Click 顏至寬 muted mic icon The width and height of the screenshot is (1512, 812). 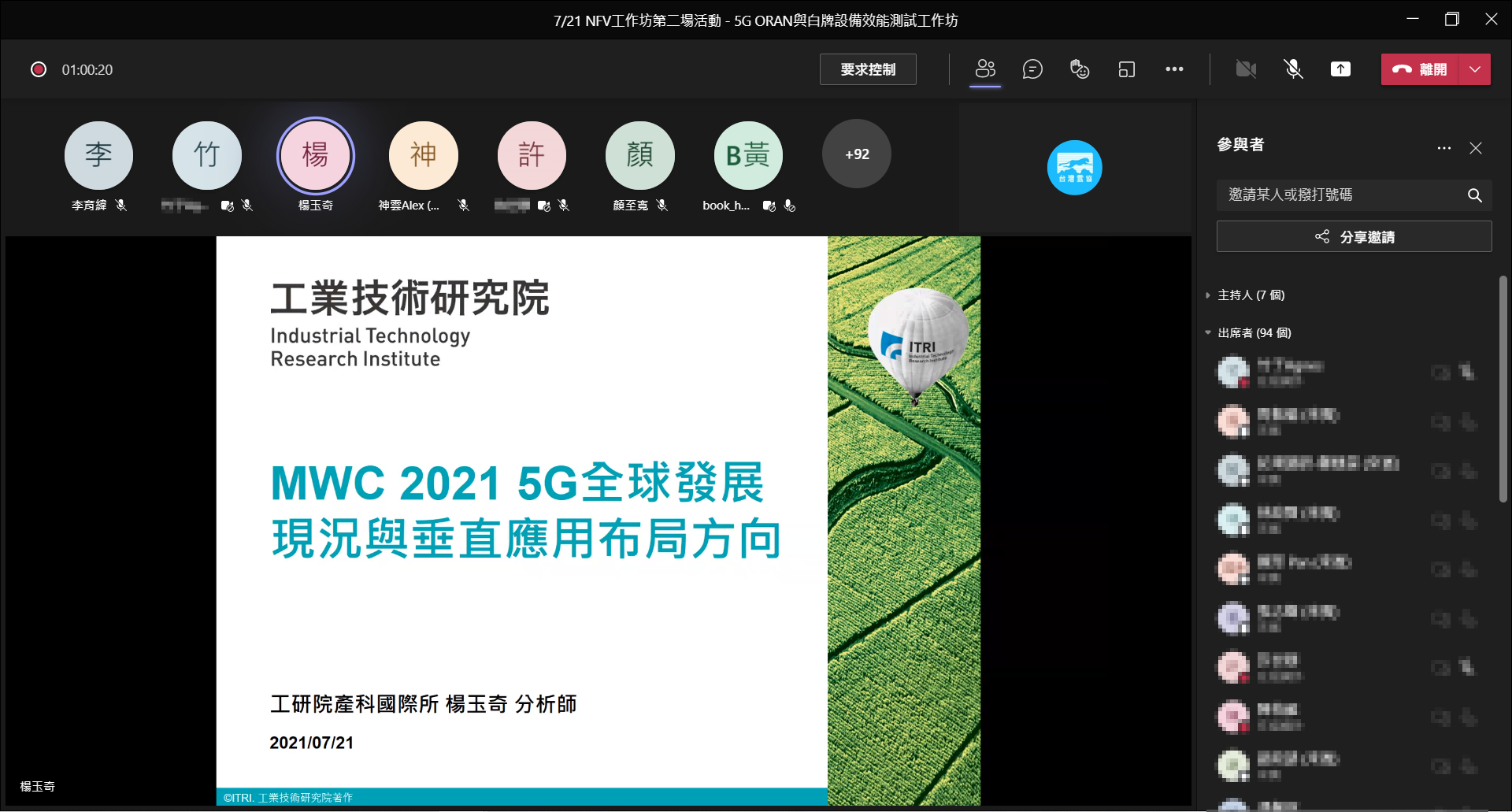click(662, 205)
